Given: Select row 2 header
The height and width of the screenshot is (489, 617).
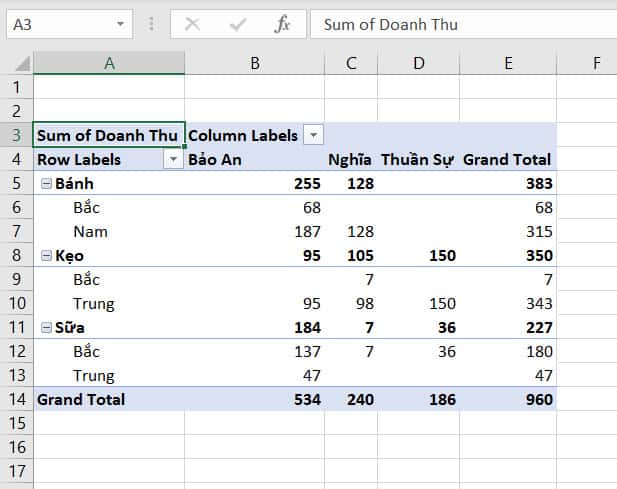Looking at the screenshot, I should pos(17,111).
